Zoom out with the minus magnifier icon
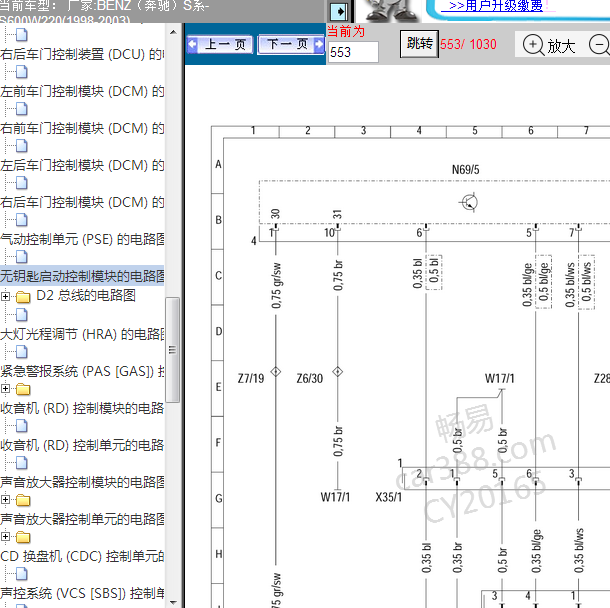The width and height of the screenshot is (610, 608). (x=599, y=45)
